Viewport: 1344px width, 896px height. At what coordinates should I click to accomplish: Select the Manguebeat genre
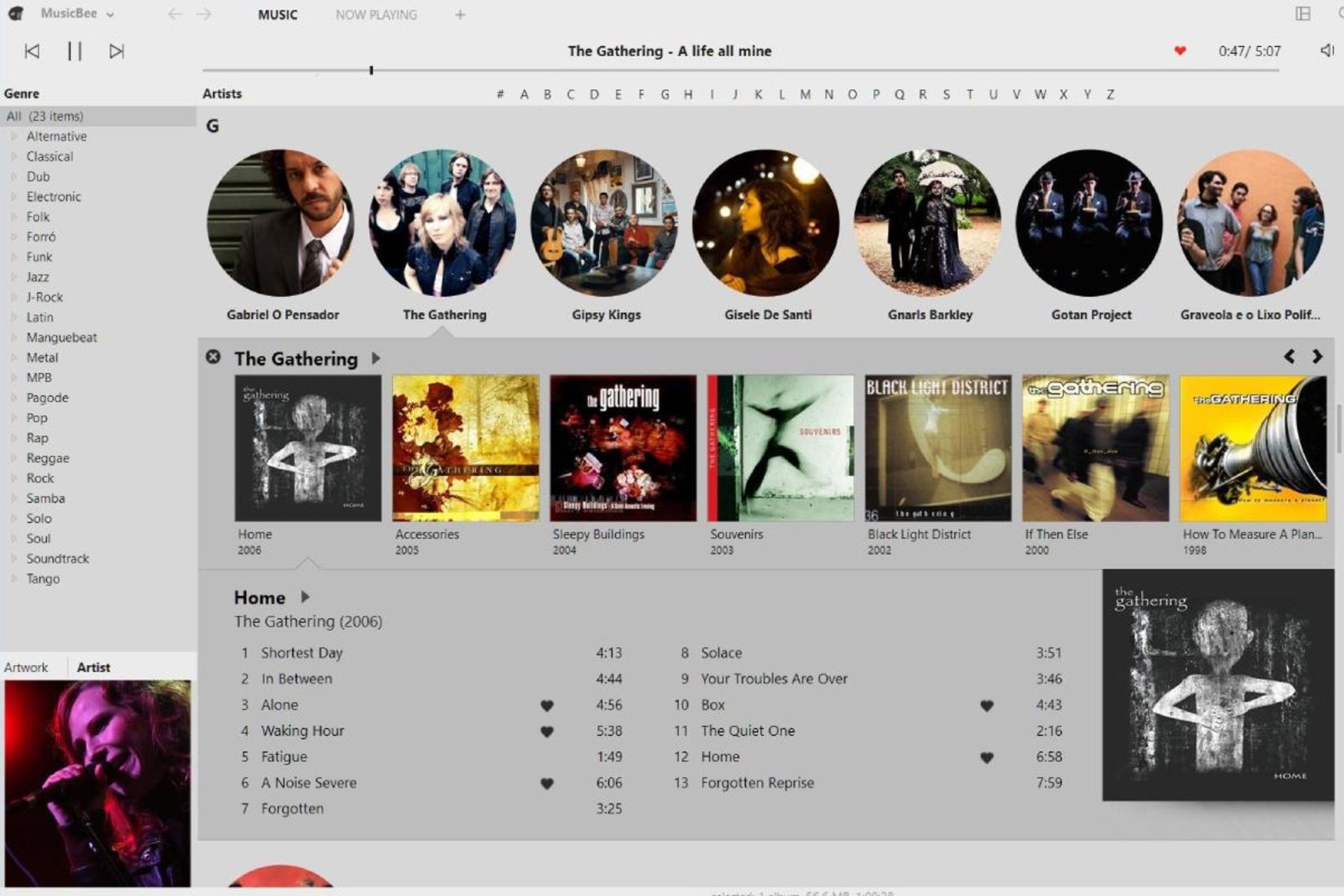[x=62, y=337]
